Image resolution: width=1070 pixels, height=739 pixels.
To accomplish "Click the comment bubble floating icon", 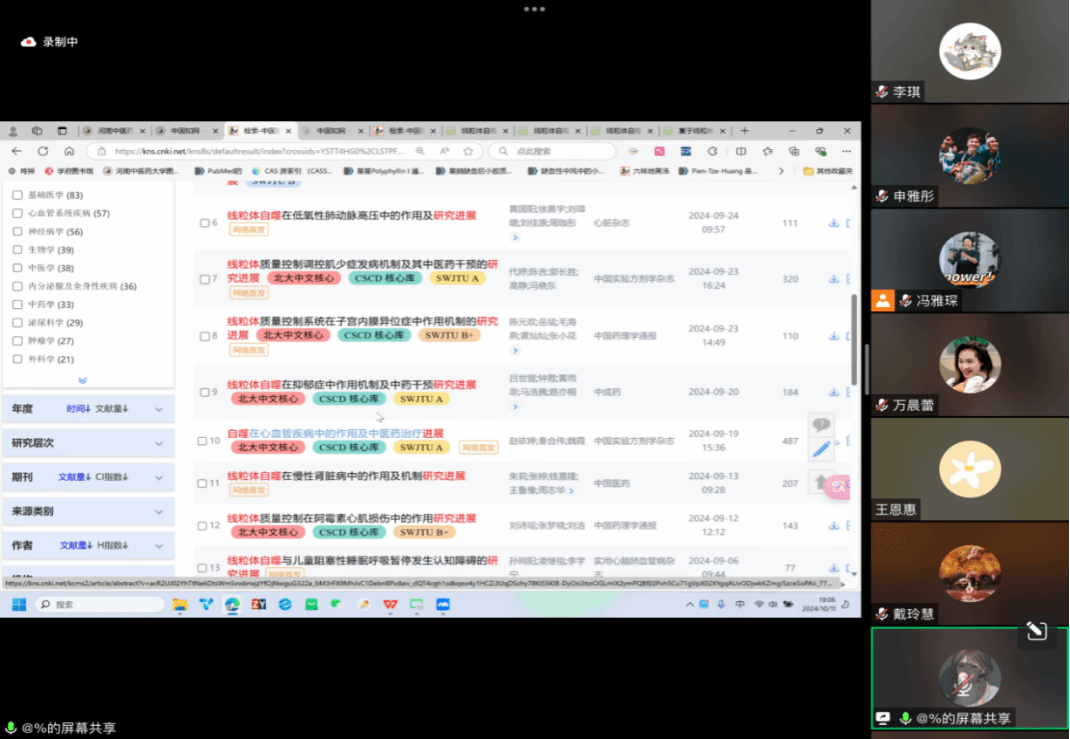I will pyautogui.click(x=821, y=426).
